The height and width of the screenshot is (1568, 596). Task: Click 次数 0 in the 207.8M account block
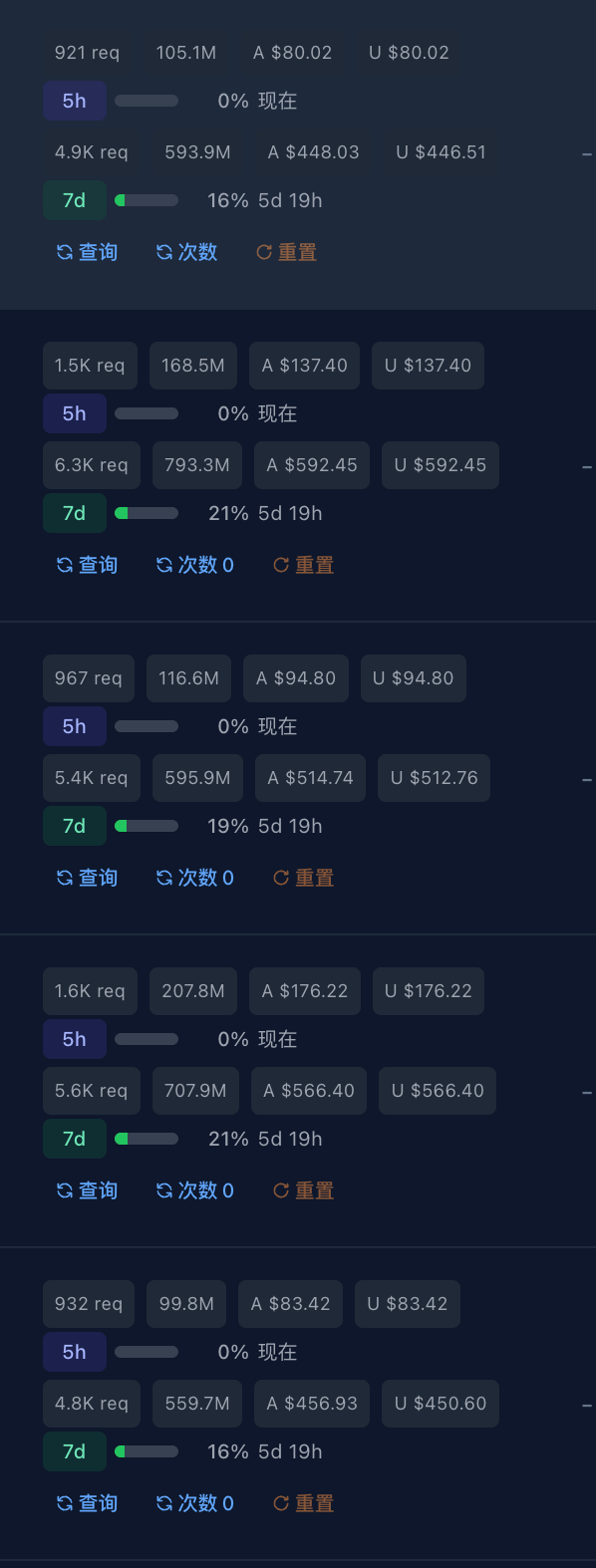[x=195, y=1190]
